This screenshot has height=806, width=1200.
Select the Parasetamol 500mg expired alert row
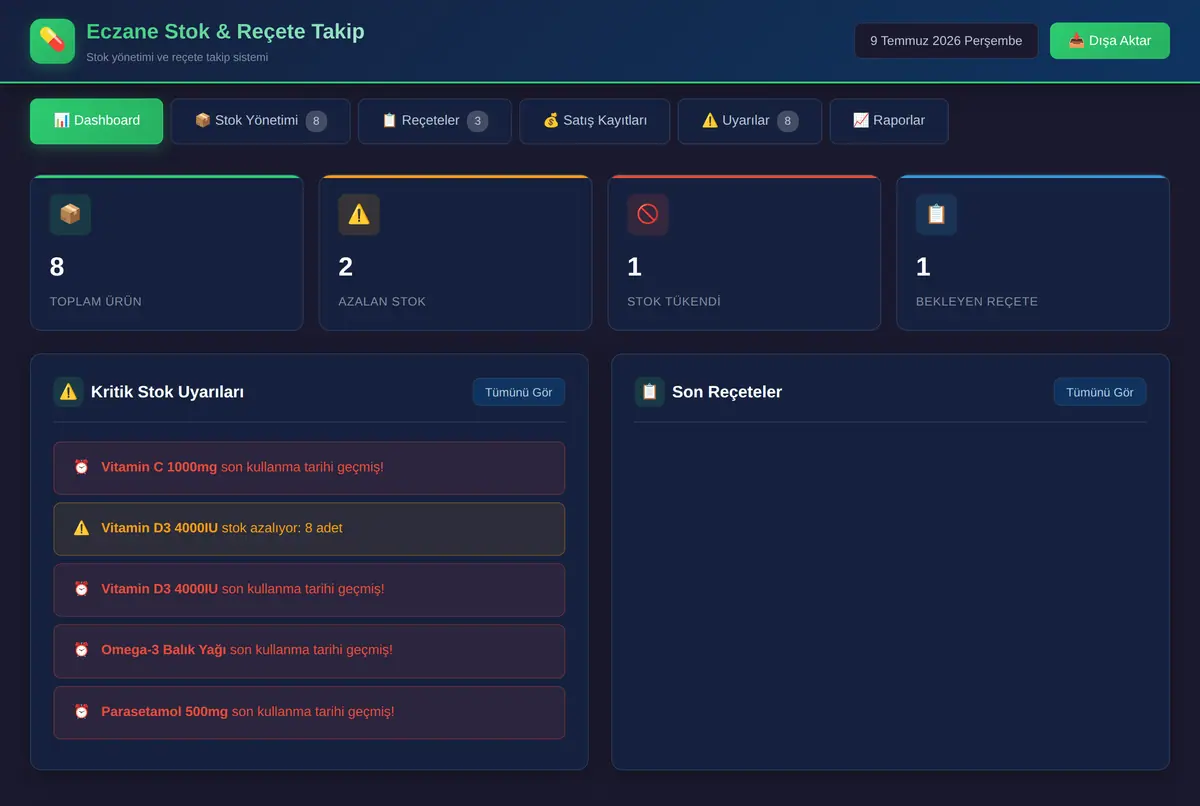pos(309,712)
